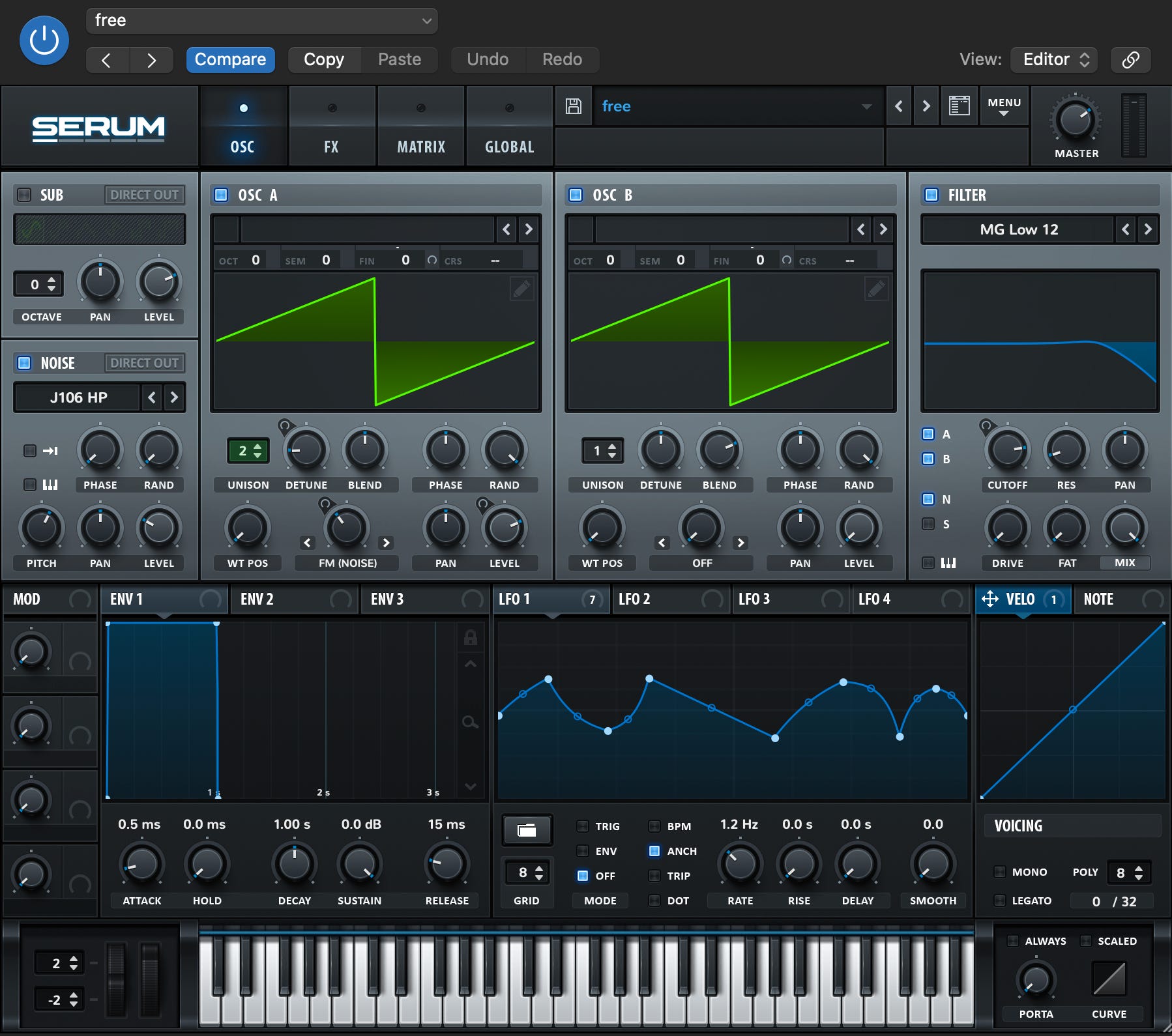Select next filter type arrow
The width and height of the screenshot is (1172, 1036).
1148,229
